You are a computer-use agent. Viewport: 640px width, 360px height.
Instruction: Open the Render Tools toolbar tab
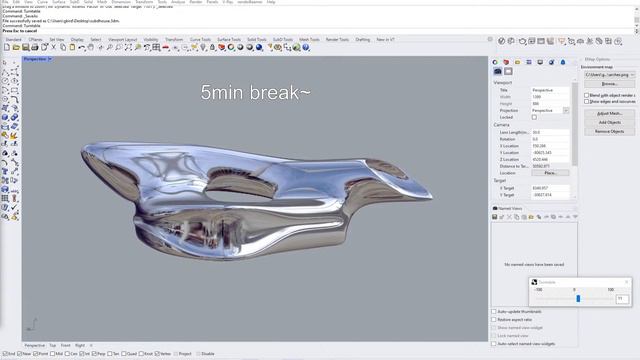coord(337,40)
